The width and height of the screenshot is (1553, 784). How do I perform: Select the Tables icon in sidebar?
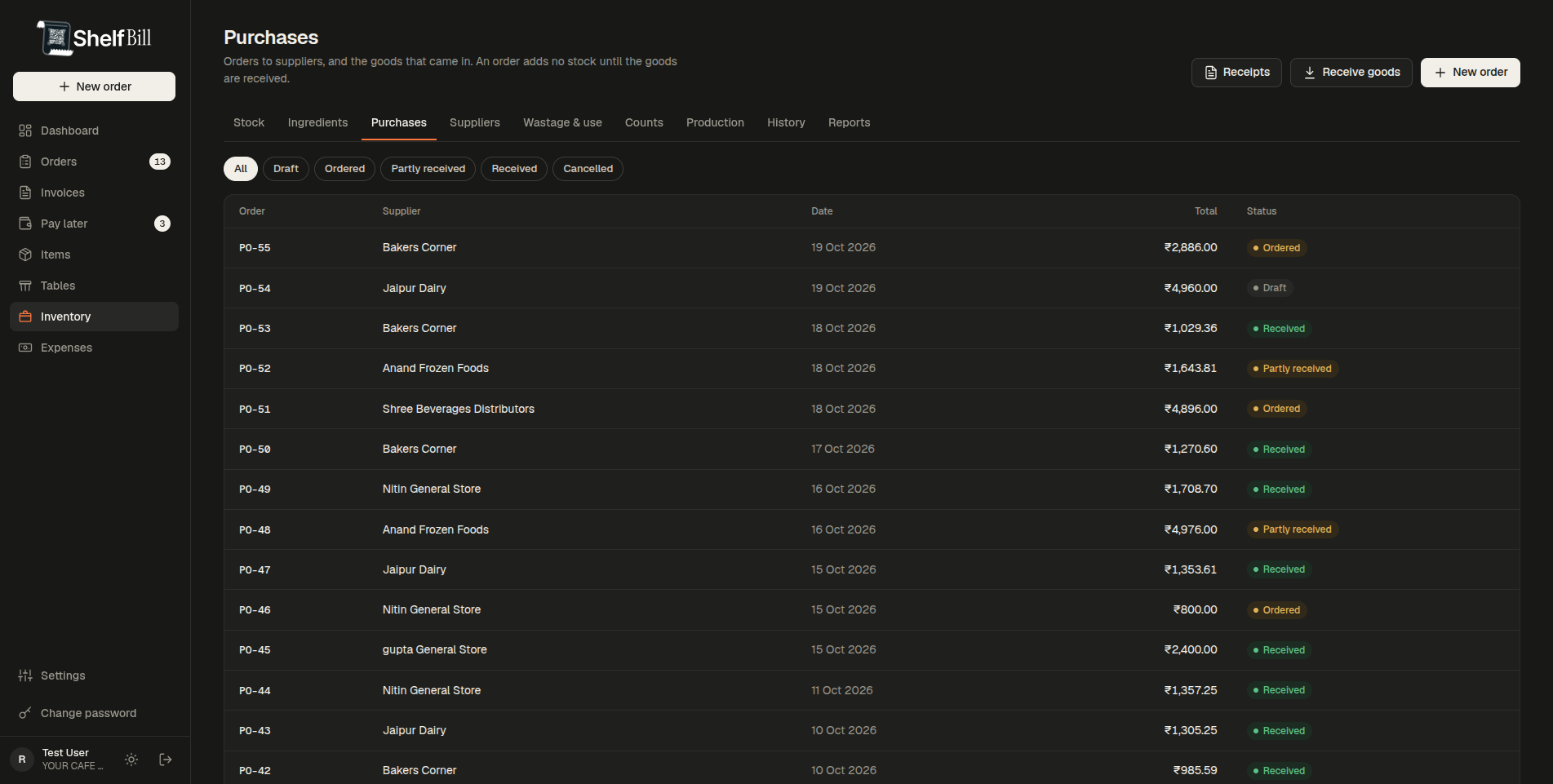click(x=25, y=286)
